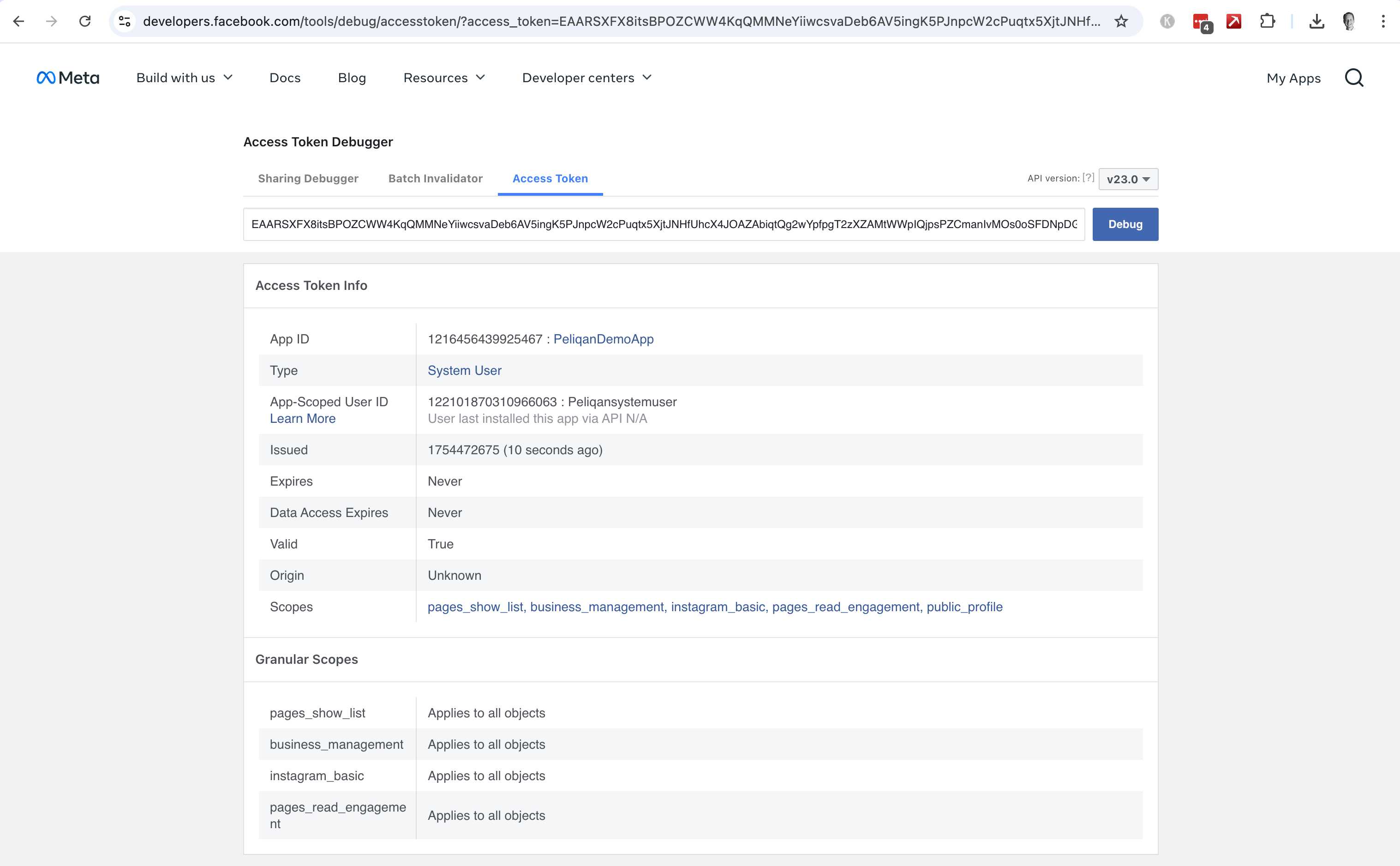
Task: Click the pages_show_list scope link
Action: click(475, 607)
